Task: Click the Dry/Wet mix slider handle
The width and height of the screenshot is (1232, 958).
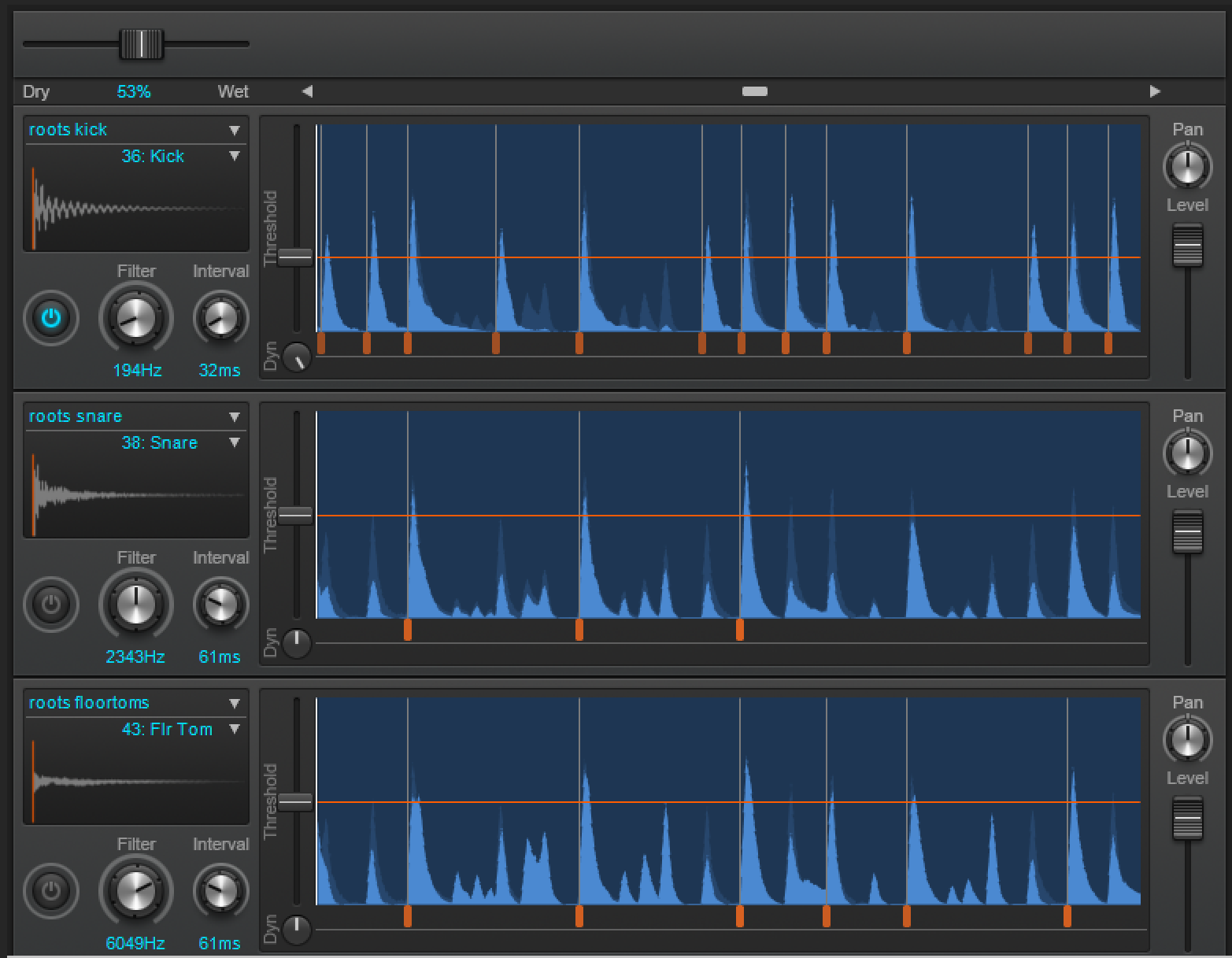Action: (x=141, y=44)
